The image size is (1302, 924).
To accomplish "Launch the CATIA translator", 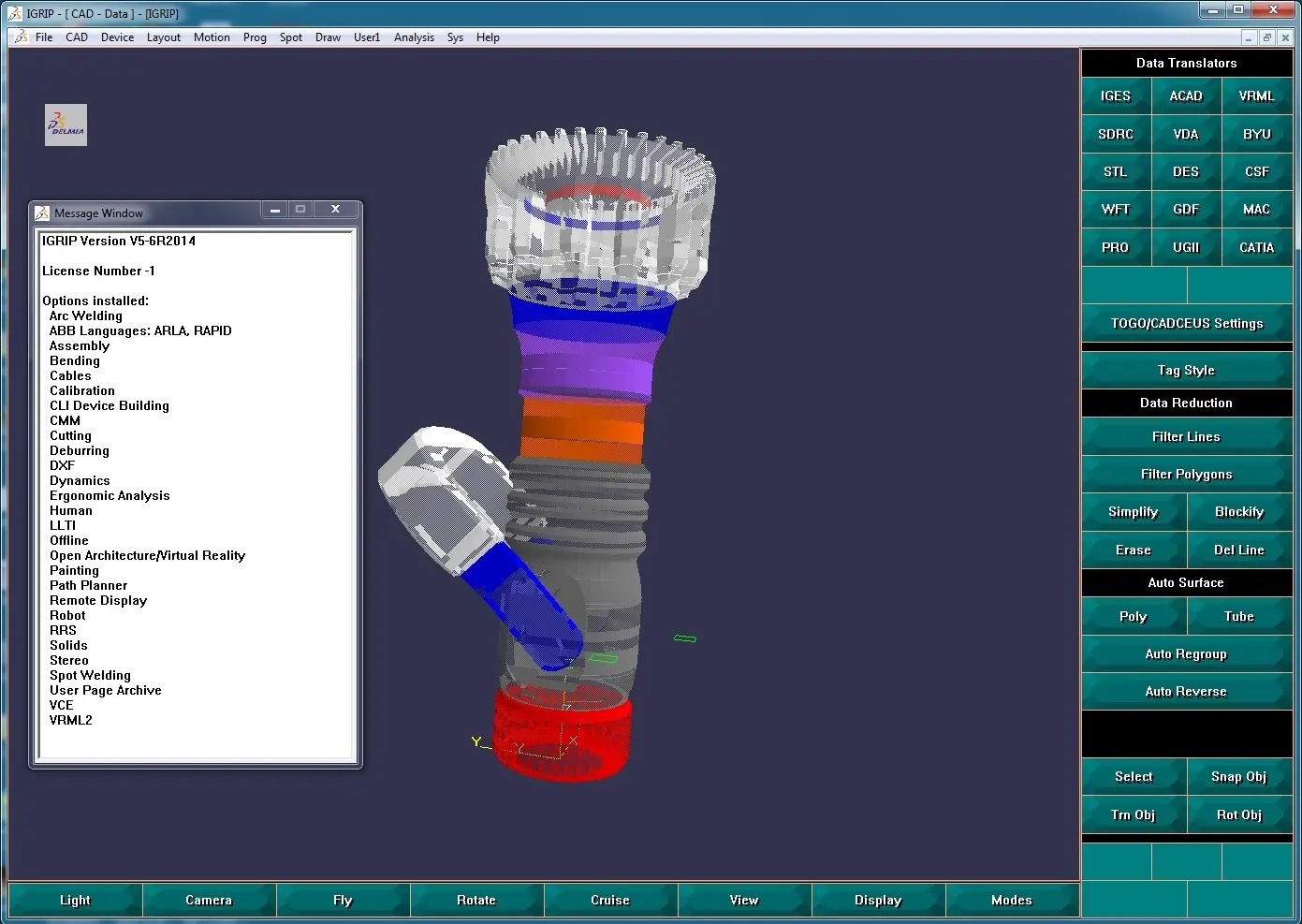I will pyautogui.click(x=1257, y=248).
